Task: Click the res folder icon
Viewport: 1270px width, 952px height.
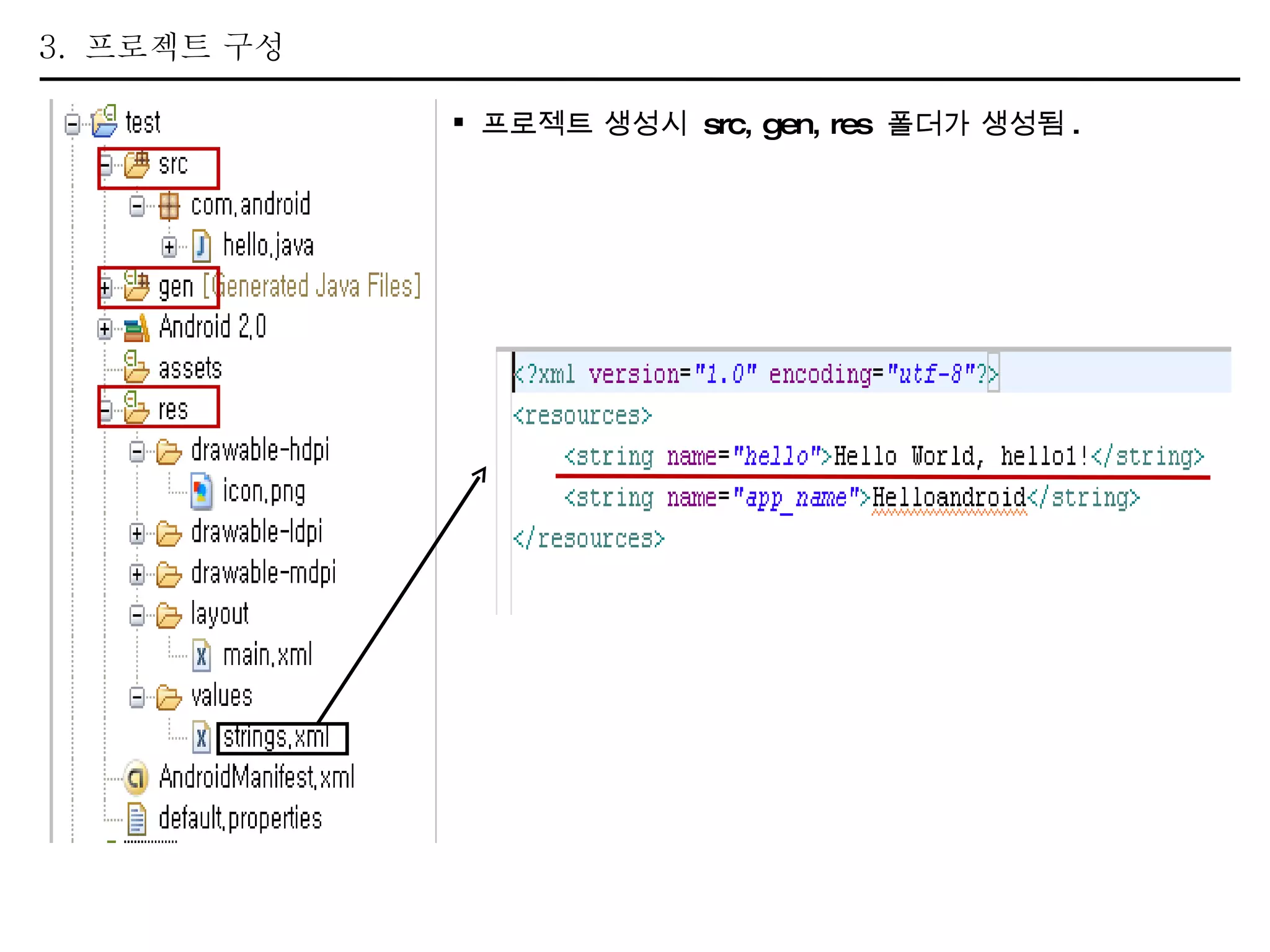Action: coord(136,408)
